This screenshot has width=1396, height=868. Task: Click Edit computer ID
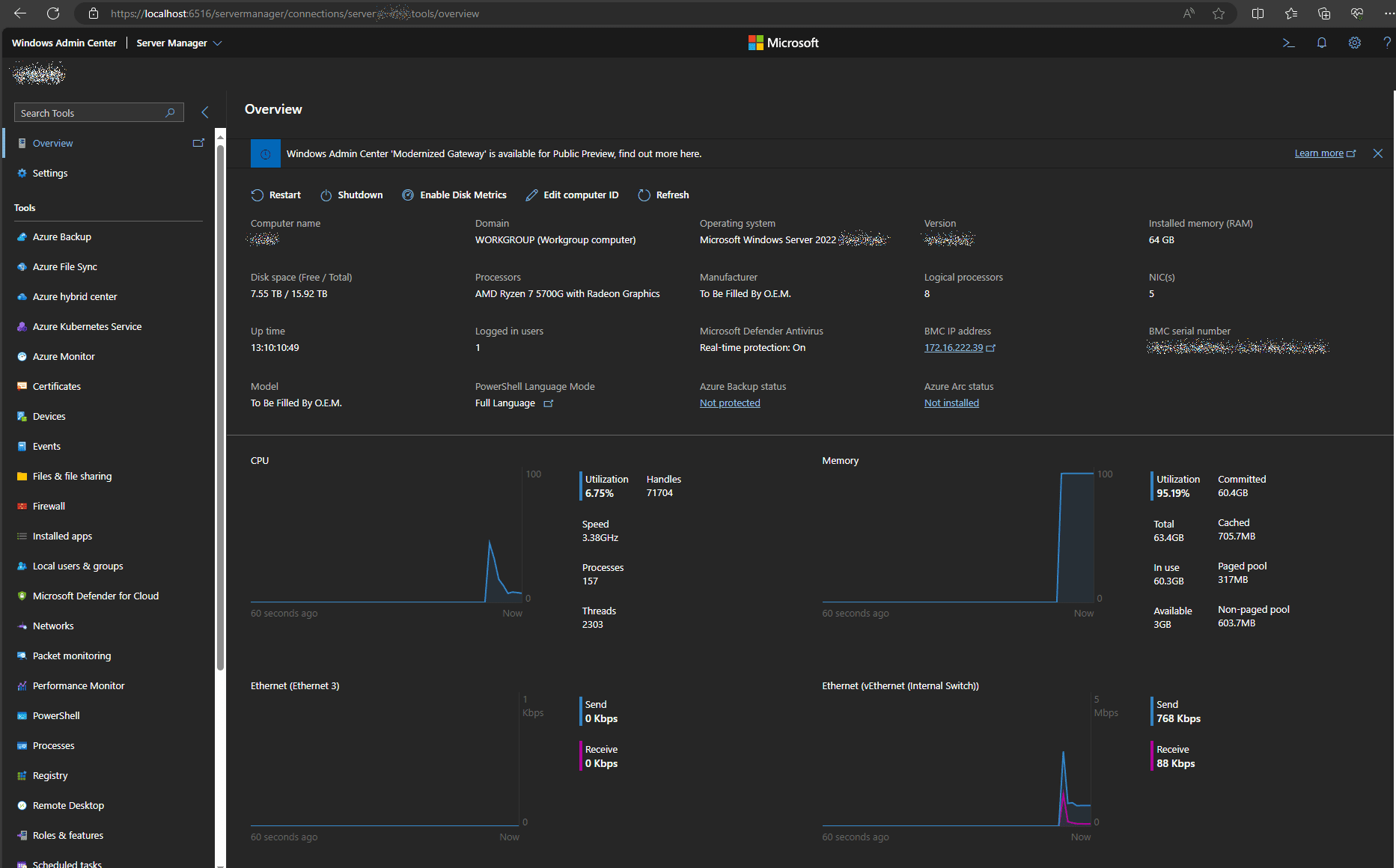point(573,195)
